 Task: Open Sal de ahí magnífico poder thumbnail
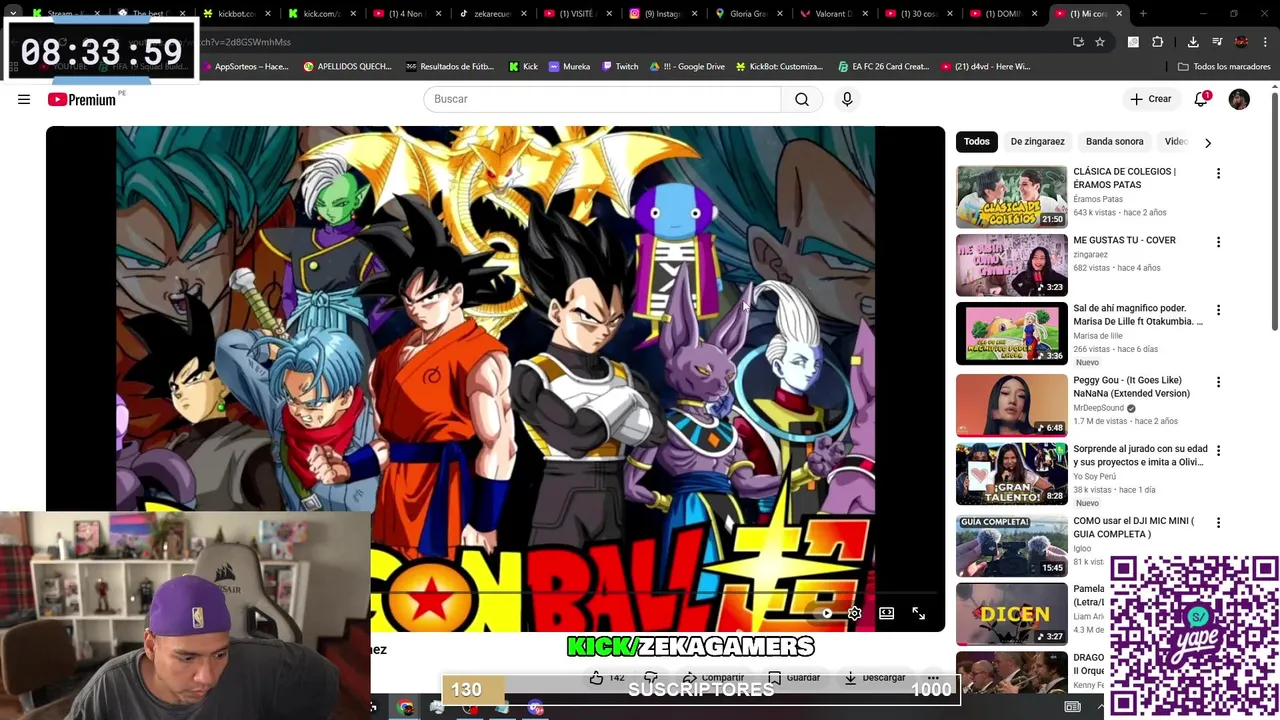pos(1011,333)
